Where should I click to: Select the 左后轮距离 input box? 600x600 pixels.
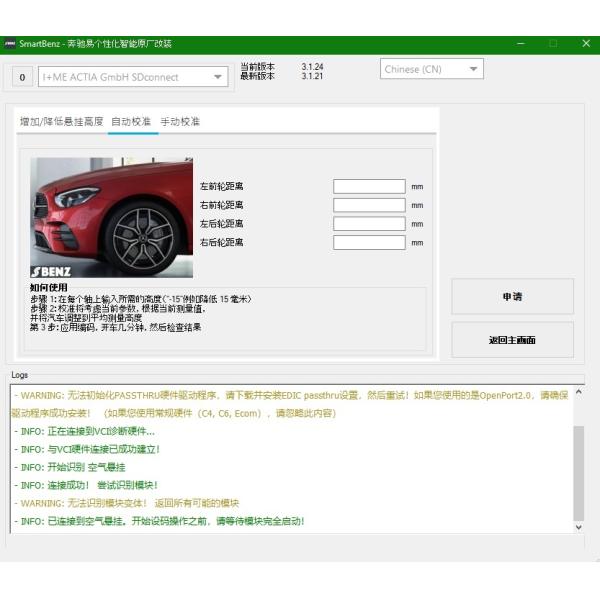click(369, 224)
